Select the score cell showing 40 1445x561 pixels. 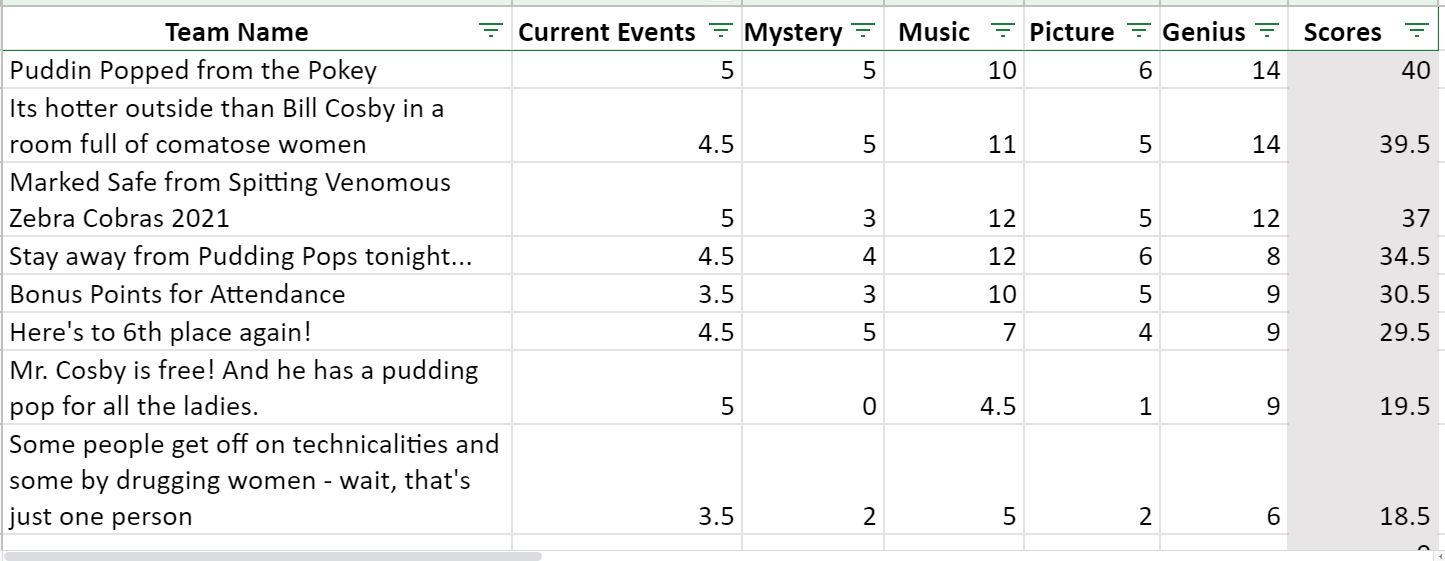1363,70
